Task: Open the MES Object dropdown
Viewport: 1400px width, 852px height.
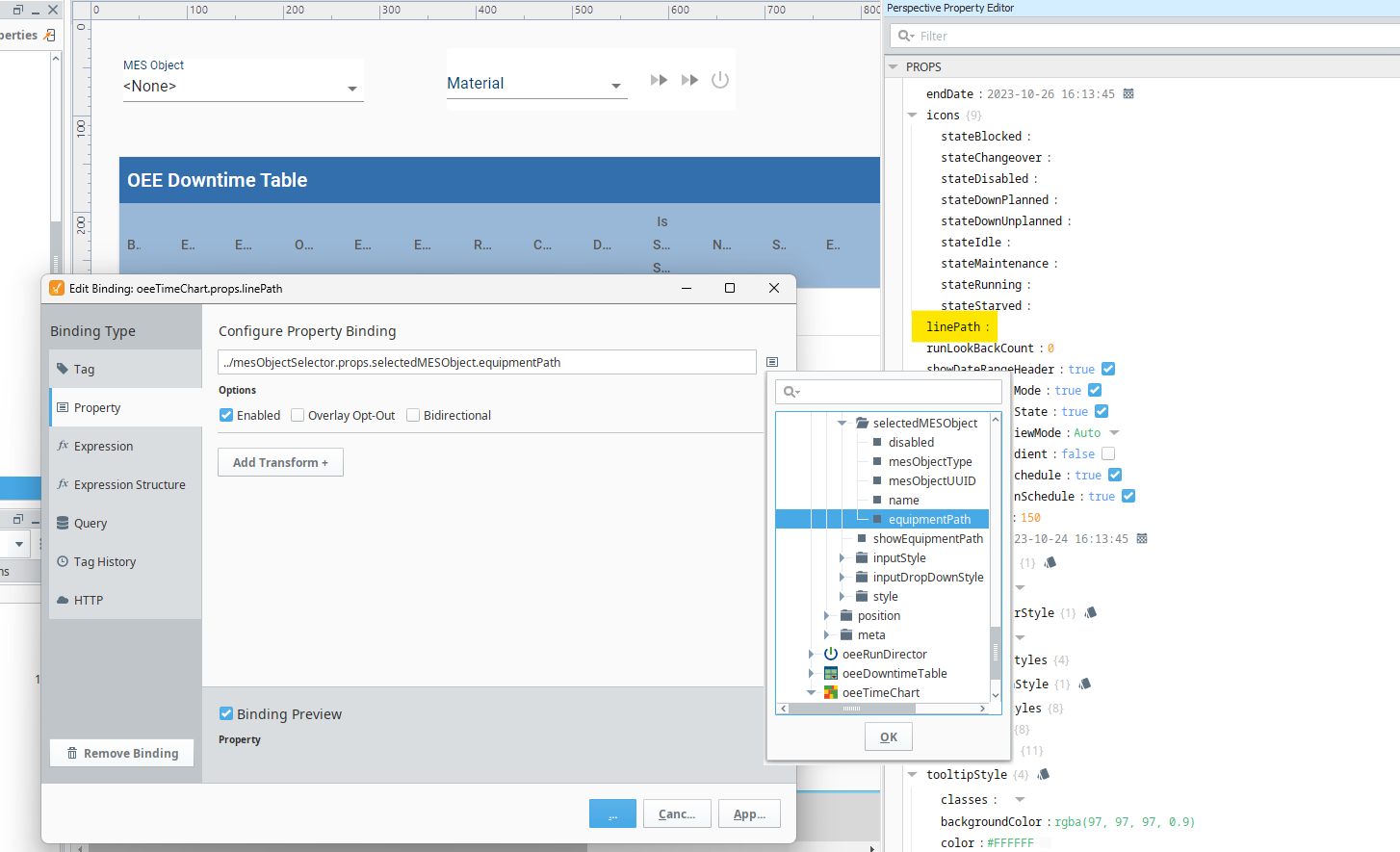Action: click(x=352, y=88)
